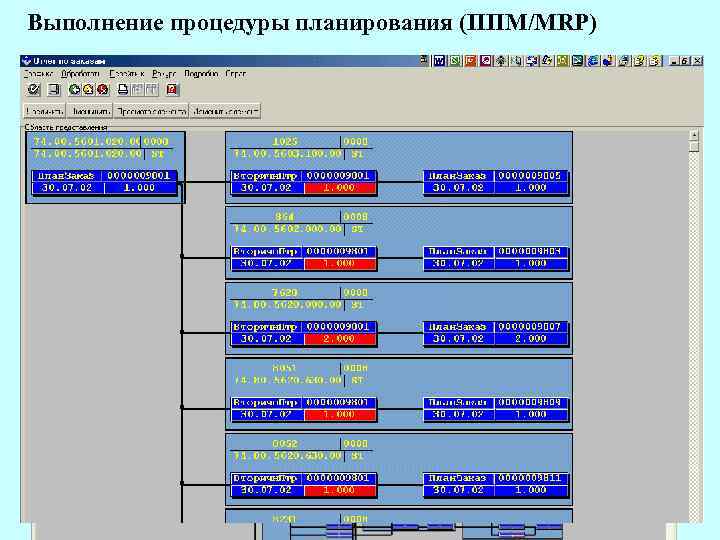Viewport: 720px width, 540px height.
Task: Open the last menu 'Справка'
Action: pyautogui.click(x=236, y=73)
